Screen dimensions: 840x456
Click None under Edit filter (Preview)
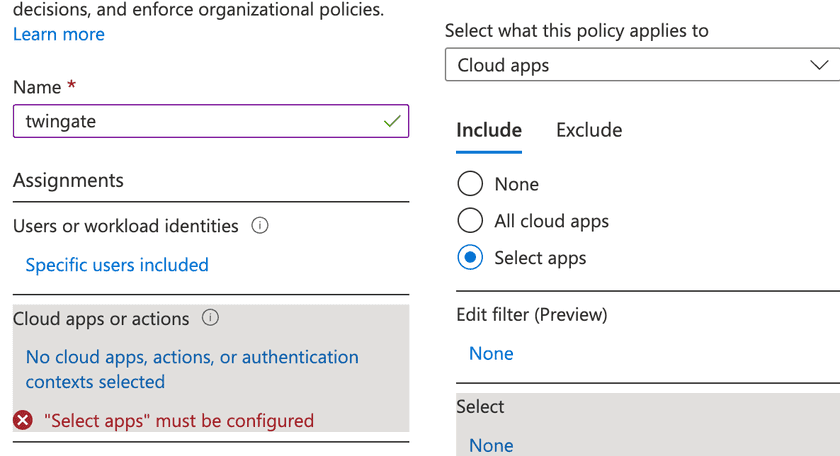[x=491, y=354]
